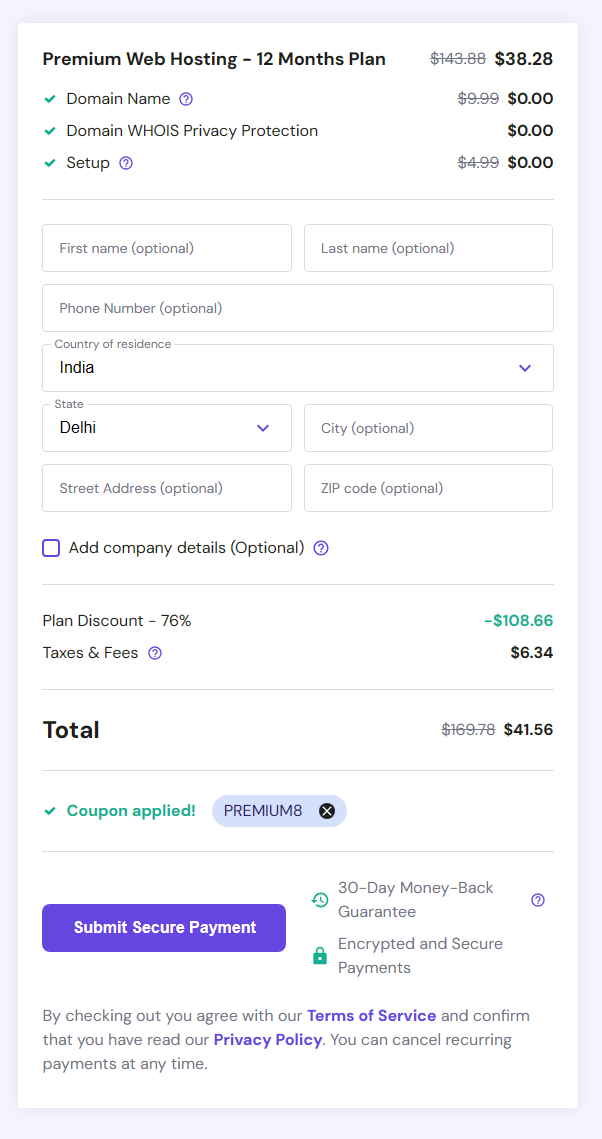Focus the Phone Number field
This screenshot has height=1139, width=602.
[x=297, y=308]
